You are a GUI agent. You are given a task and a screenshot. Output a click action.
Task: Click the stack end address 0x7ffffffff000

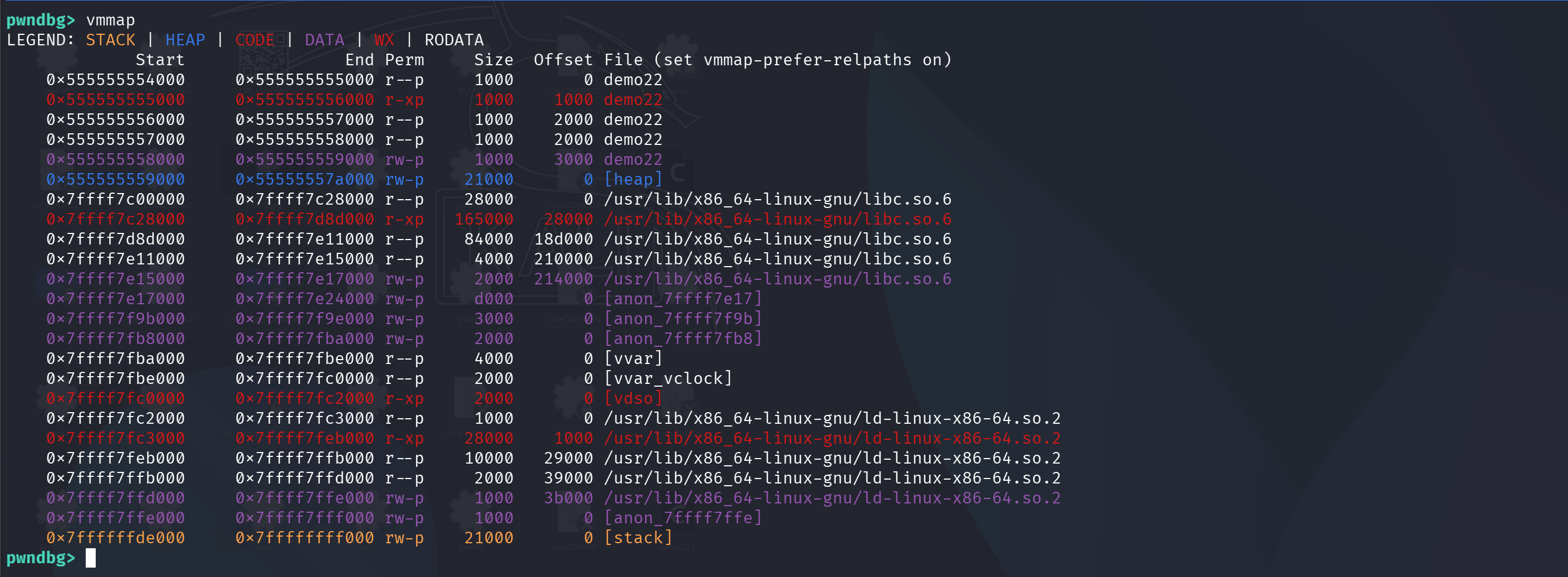pos(304,538)
